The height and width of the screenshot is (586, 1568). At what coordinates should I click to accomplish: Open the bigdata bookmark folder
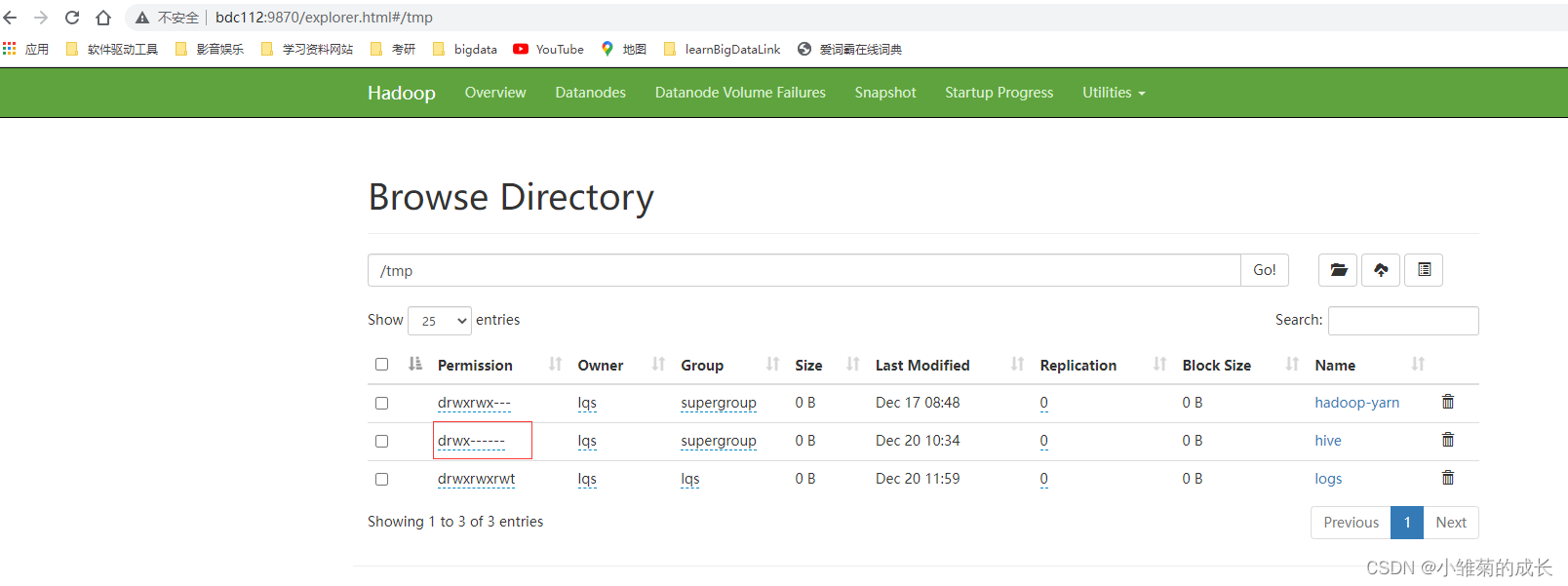click(x=465, y=49)
